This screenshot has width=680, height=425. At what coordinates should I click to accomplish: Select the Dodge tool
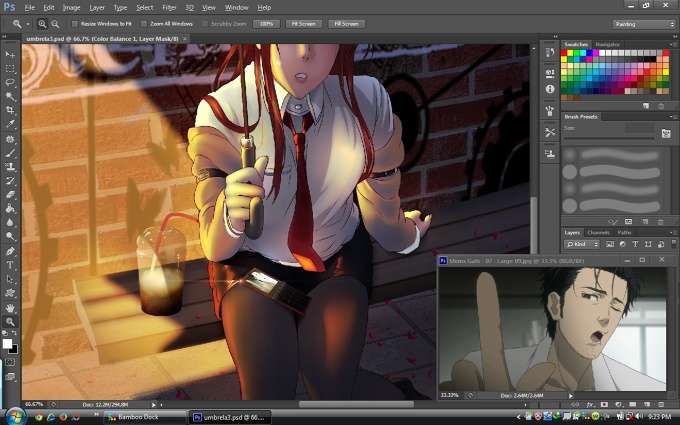[10, 236]
